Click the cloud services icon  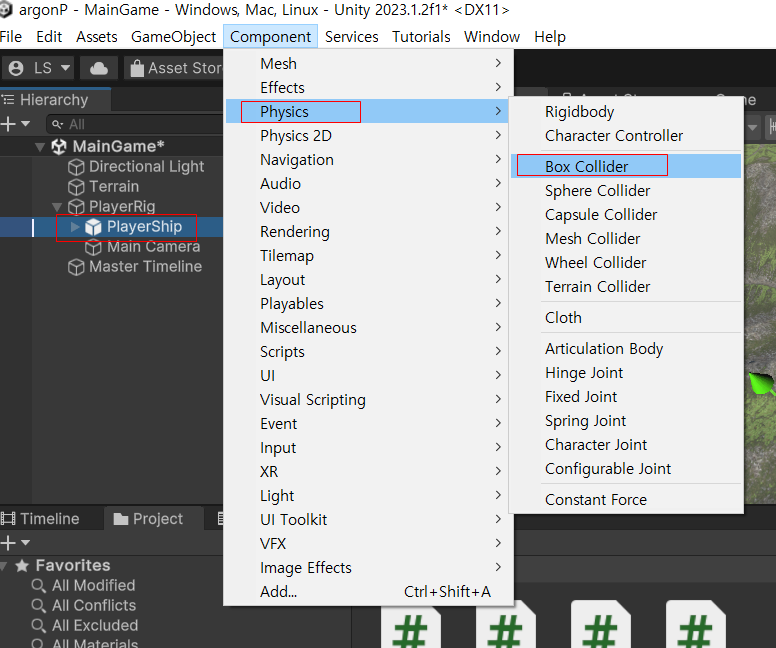pos(98,68)
